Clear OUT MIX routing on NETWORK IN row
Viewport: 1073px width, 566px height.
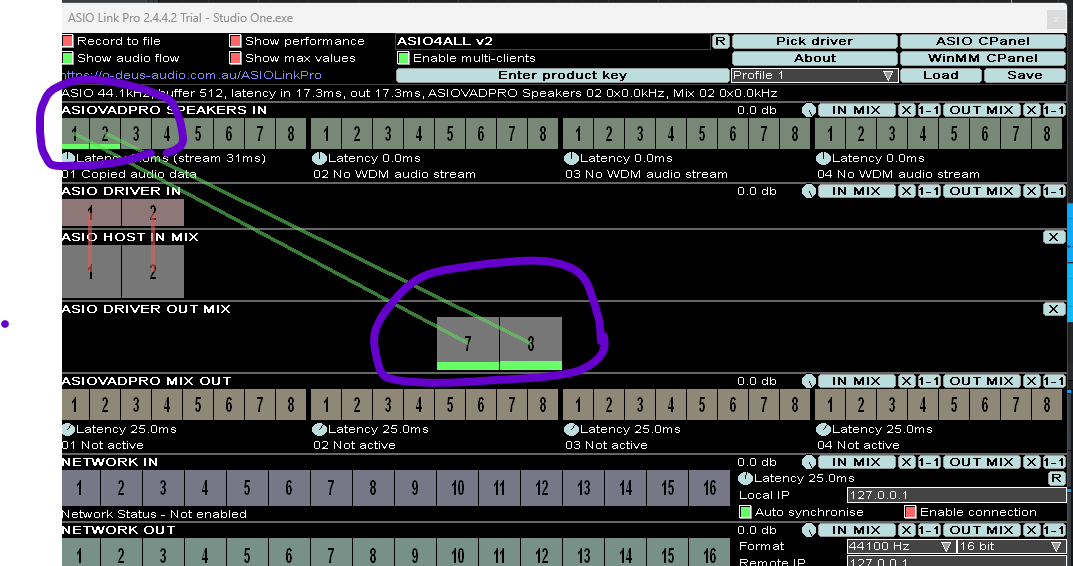coord(1031,462)
